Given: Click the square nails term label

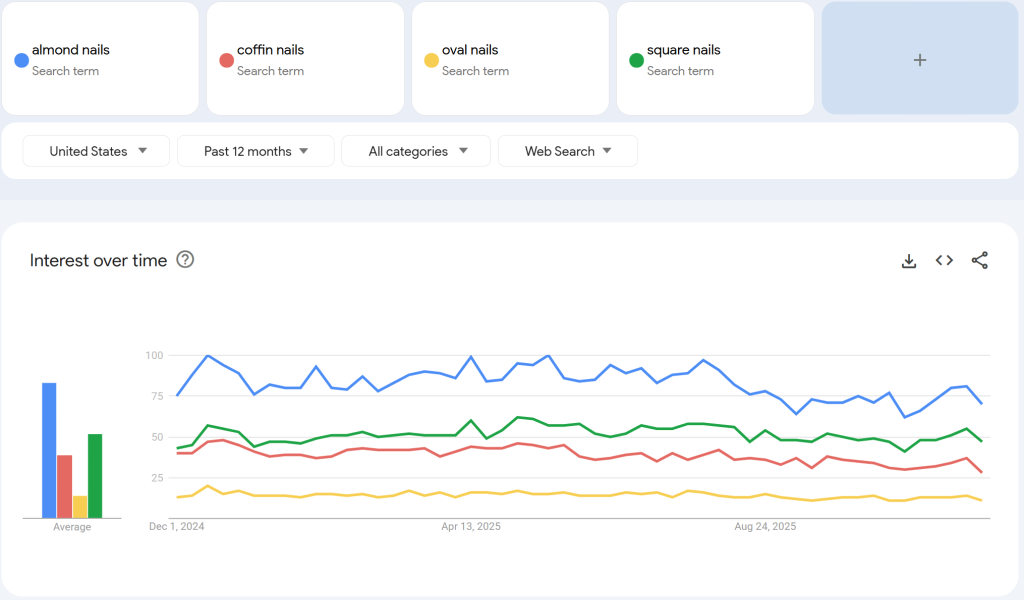Looking at the screenshot, I should pyautogui.click(x=686, y=49).
